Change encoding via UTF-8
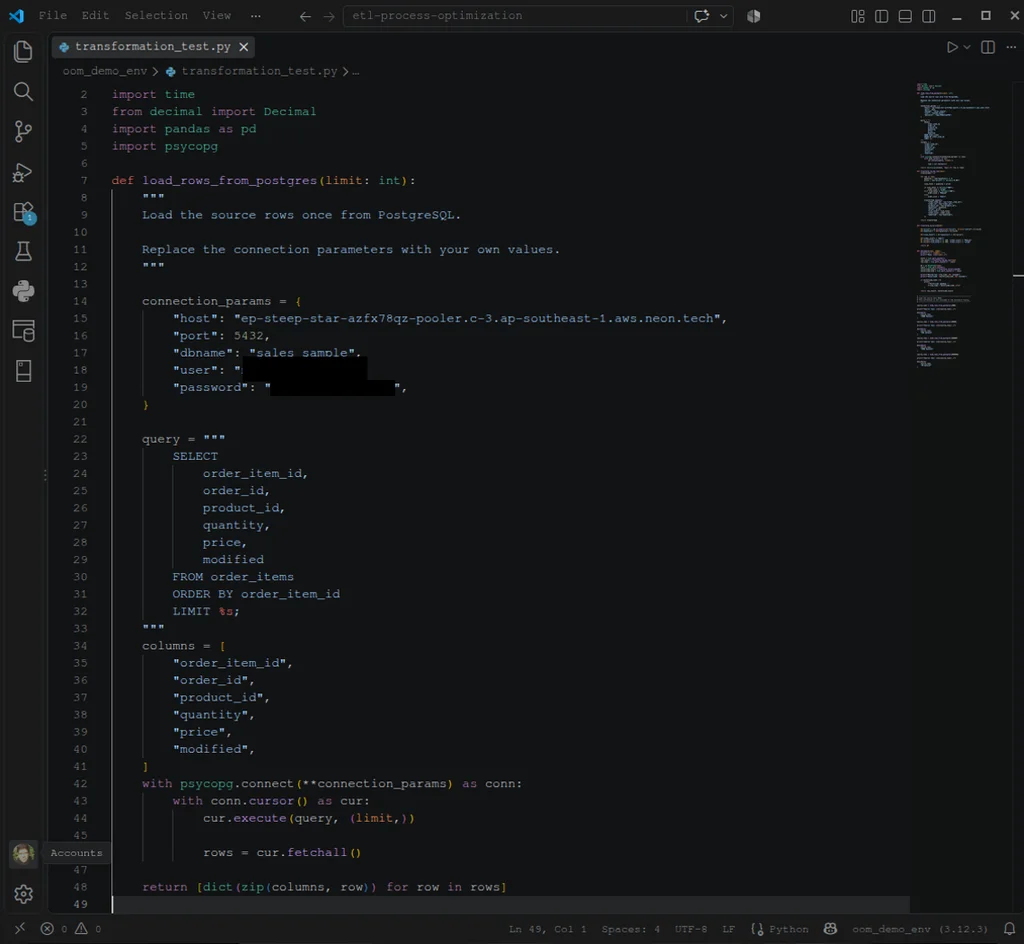The width and height of the screenshot is (1024, 944). [691, 929]
